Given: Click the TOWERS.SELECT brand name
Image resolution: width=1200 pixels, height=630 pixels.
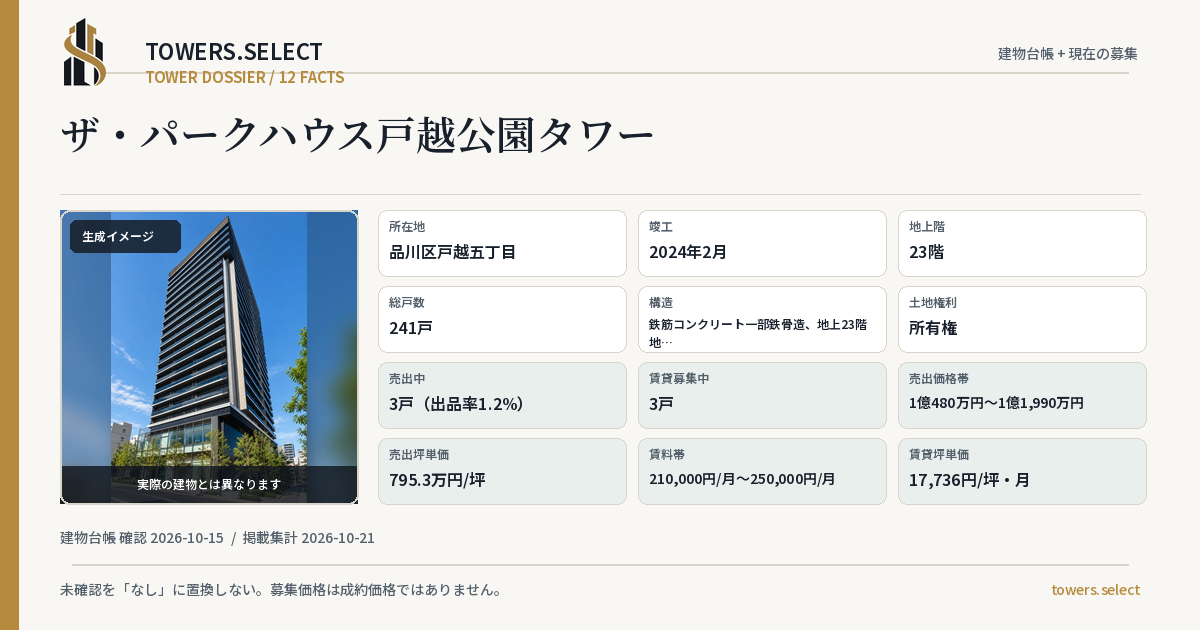Looking at the screenshot, I should pos(234,52).
